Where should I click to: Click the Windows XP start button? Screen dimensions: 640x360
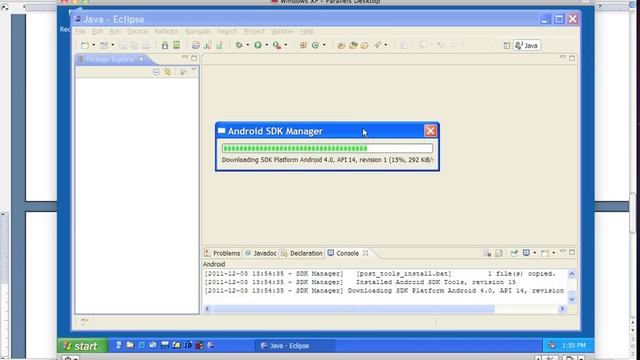tap(83, 346)
